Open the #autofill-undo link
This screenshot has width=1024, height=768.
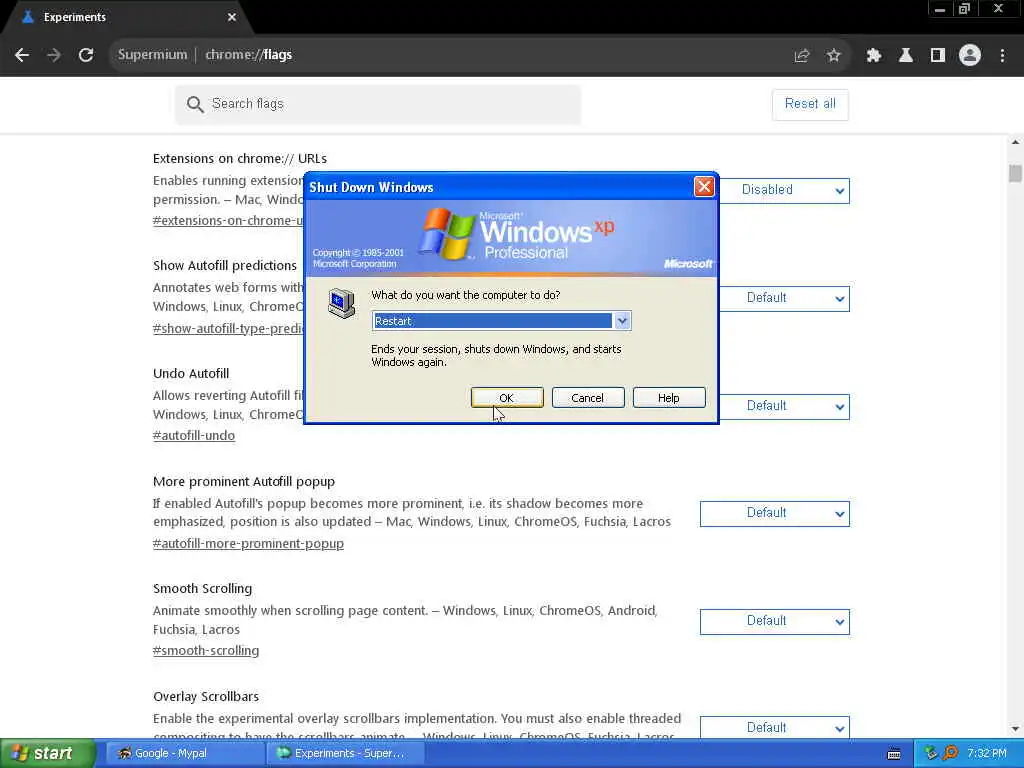click(x=194, y=436)
